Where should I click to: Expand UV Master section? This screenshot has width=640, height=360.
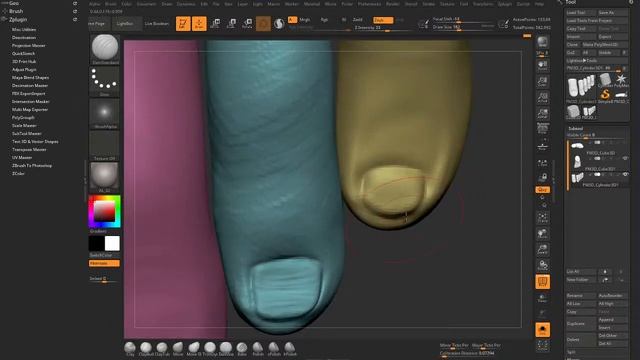point(22,158)
